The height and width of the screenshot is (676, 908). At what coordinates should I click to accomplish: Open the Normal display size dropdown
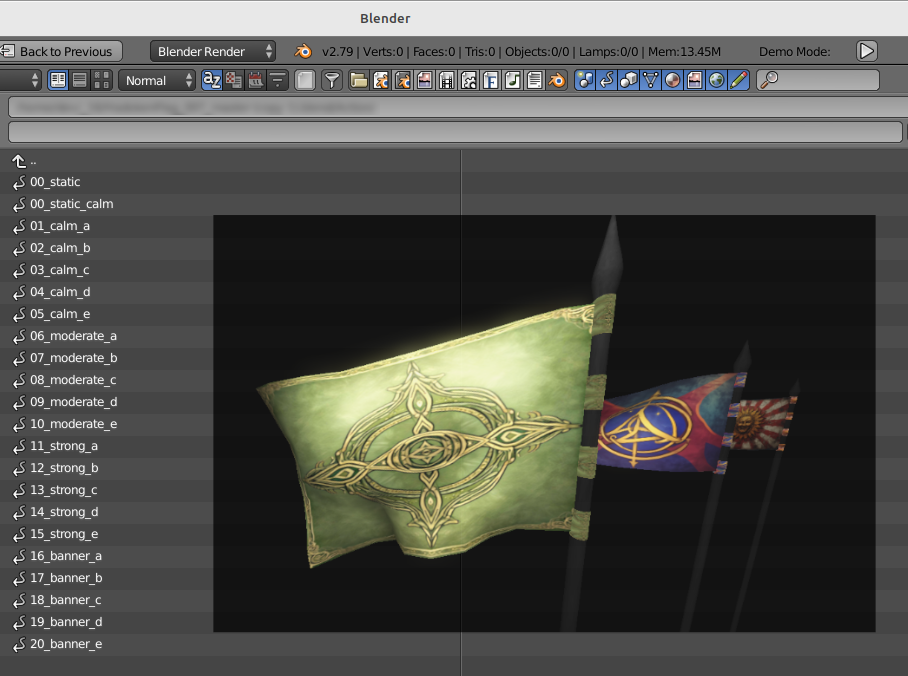156,80
